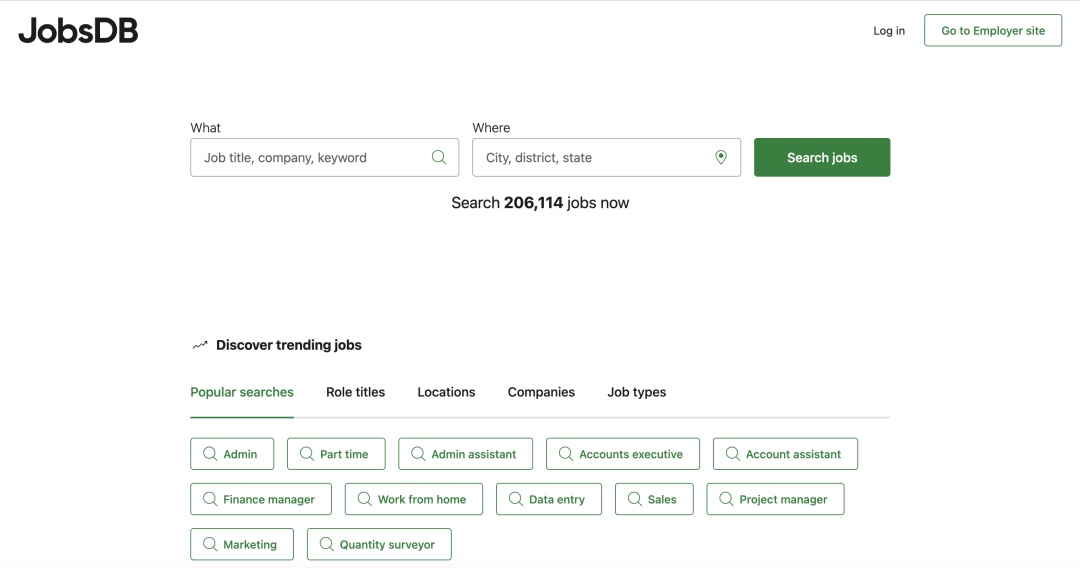The width and height of the screenshot is (1080, 568).
Task: Click the search icon on Marketing chip
Action: (210, 544)
